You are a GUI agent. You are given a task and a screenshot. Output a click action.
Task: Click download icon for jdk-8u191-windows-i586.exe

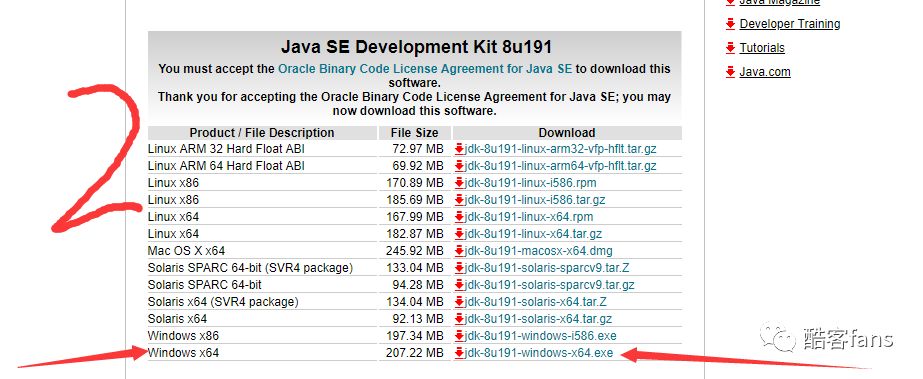coord(459,336)
